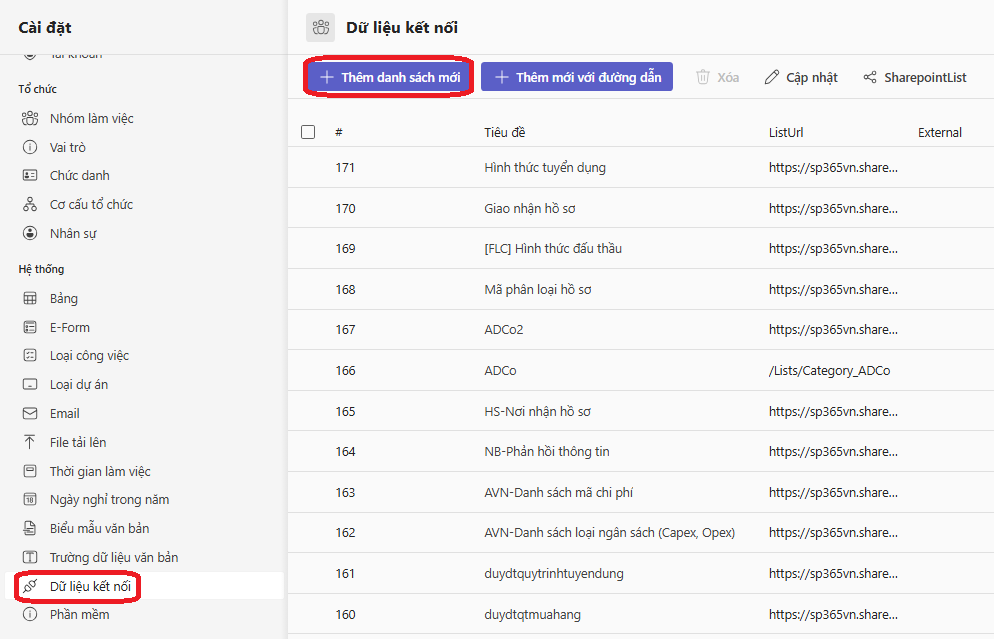Screen dimensions: 994x639
Task: Click the Nhóm làm việc group icon
Action: tap(29, 119)
